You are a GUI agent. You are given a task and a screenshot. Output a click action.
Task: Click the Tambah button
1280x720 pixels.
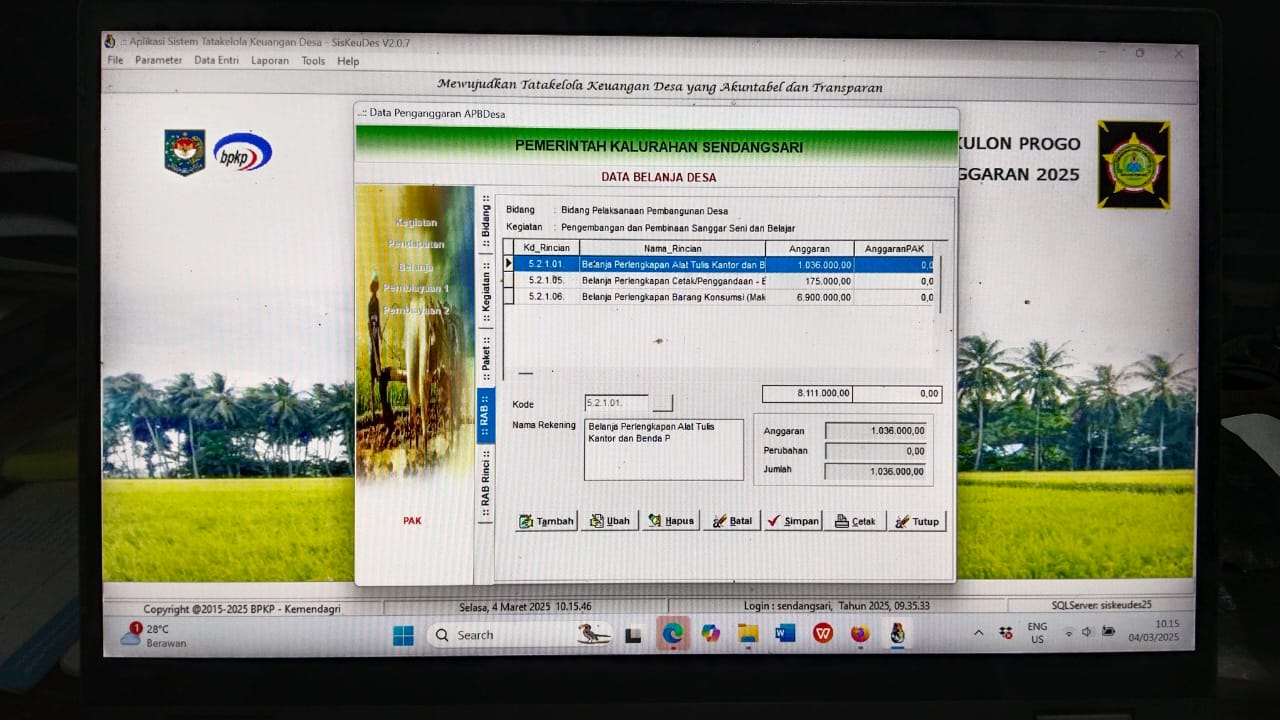[547, 521]
